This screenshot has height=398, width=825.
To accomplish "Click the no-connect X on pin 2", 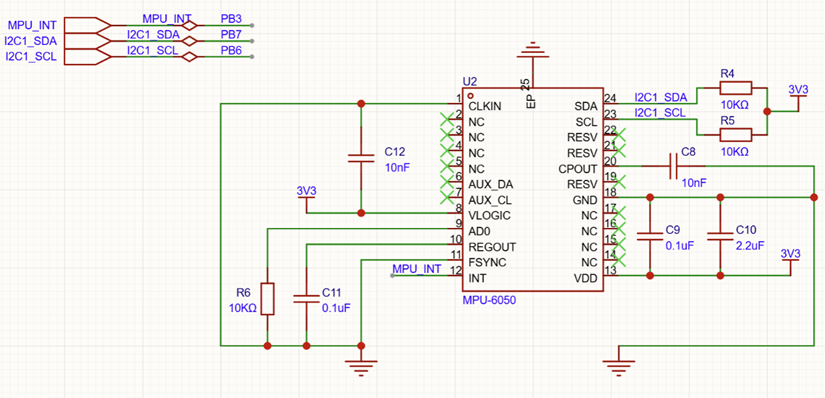I will 446,120.
